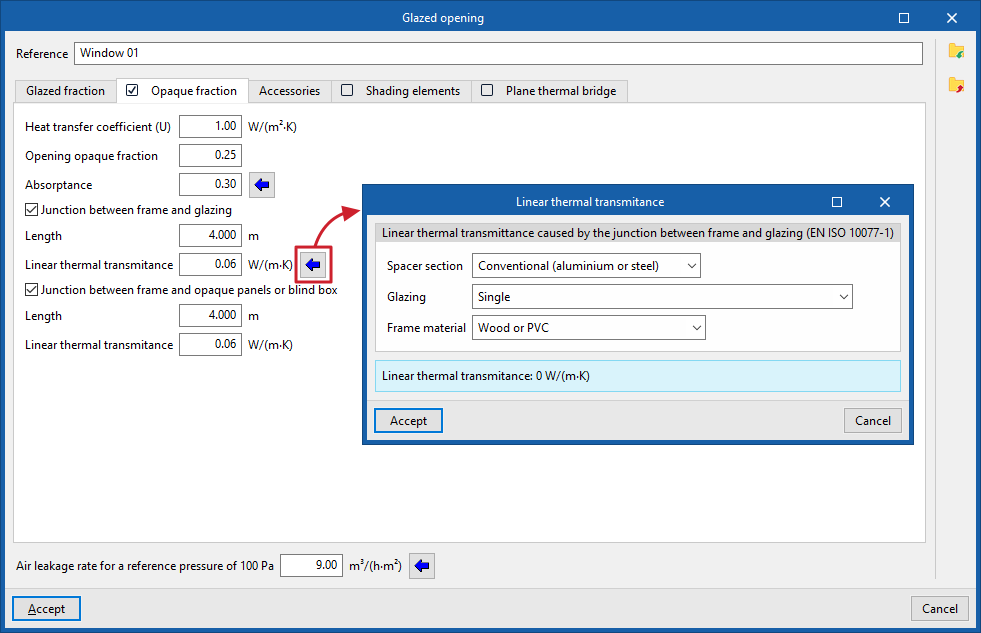The height and width of the screenshot is (633, 981).
Task: Click the folder icon with red arrow
Action: click(x=956, y=84)
